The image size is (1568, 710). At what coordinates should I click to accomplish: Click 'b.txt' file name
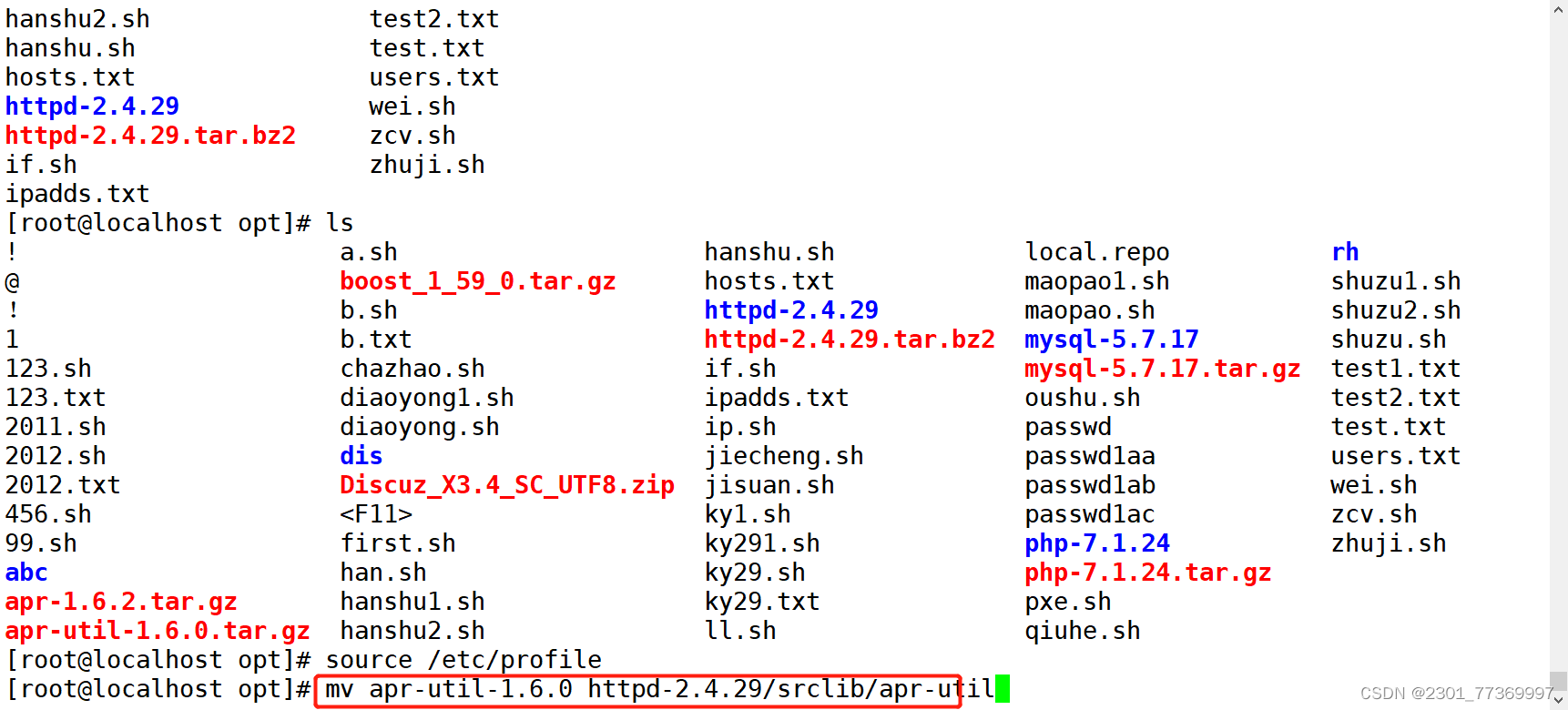376,340
